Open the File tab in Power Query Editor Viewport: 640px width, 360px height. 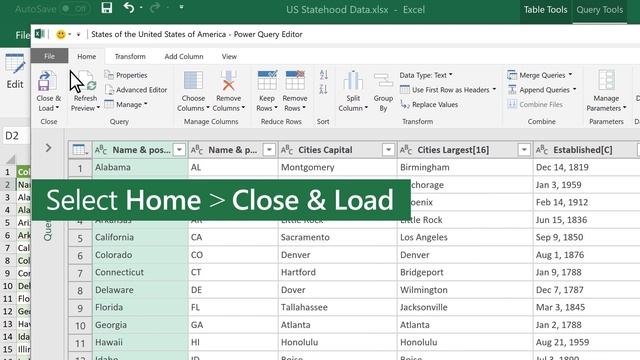coord(49,56)
